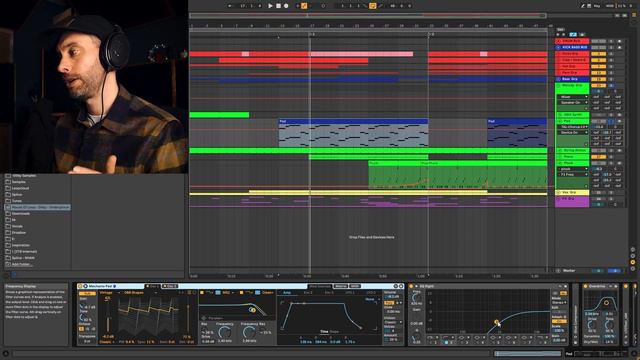
Task: Open the MIDI tab in Wavetable
Action: point(355,286)
